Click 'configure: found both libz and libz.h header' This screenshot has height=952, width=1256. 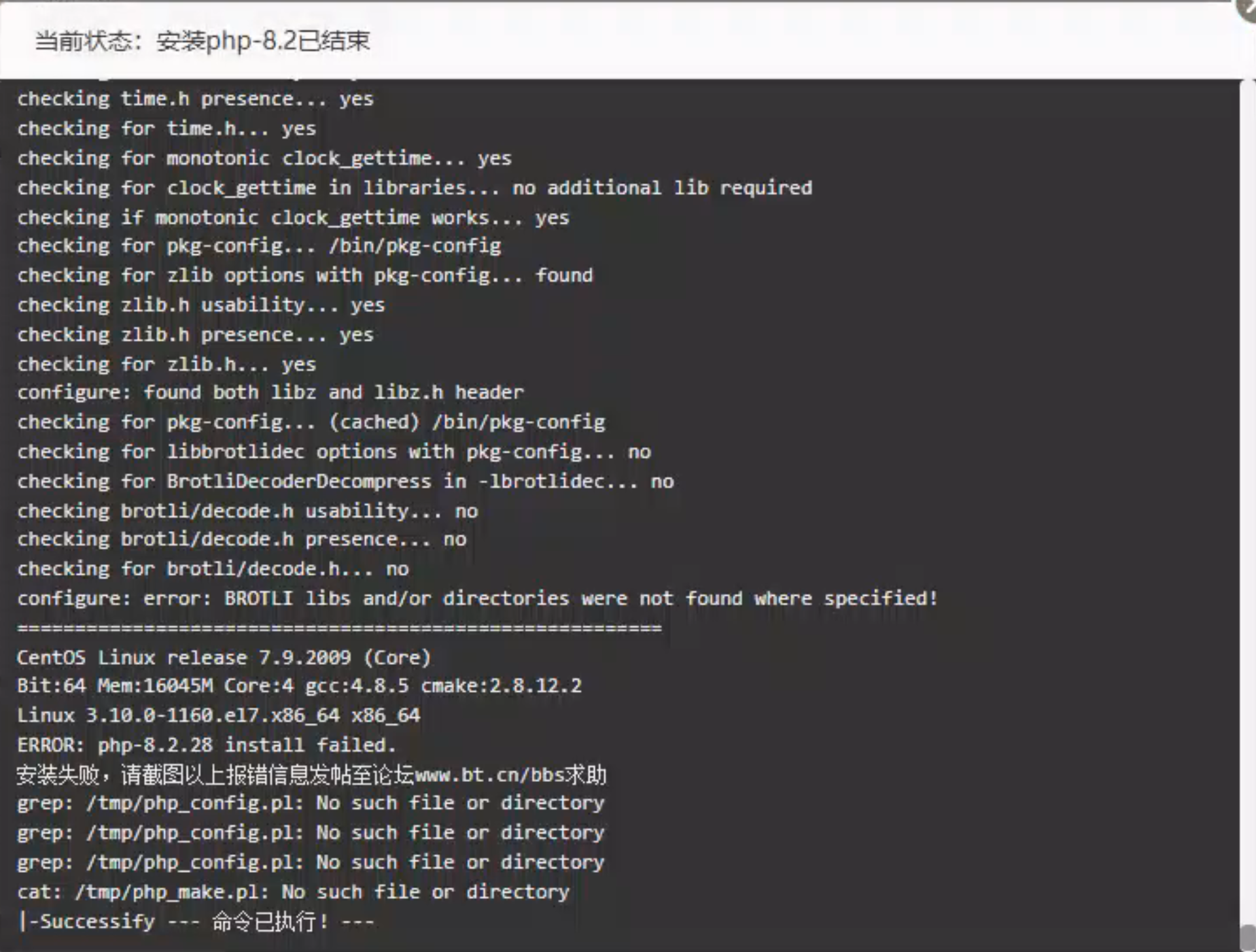coord(270,393)
